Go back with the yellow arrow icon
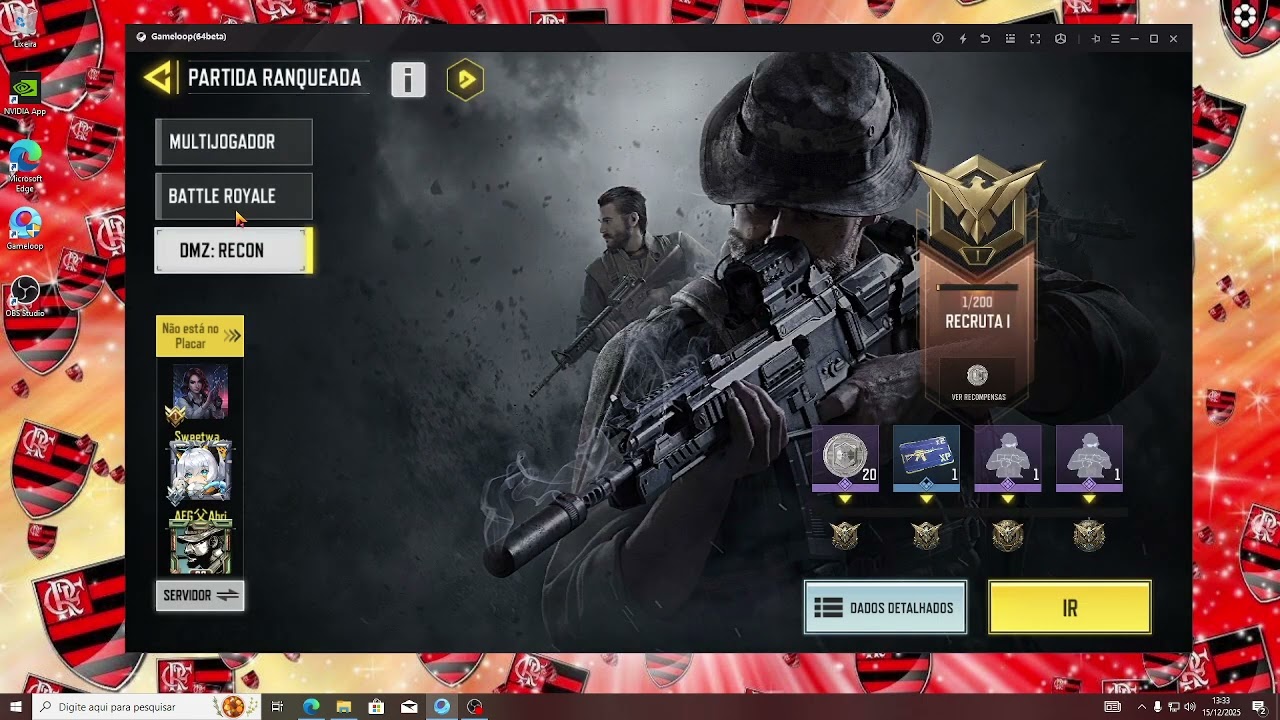The width and height of the screenshot is (1280, 720). click(158, 78)
